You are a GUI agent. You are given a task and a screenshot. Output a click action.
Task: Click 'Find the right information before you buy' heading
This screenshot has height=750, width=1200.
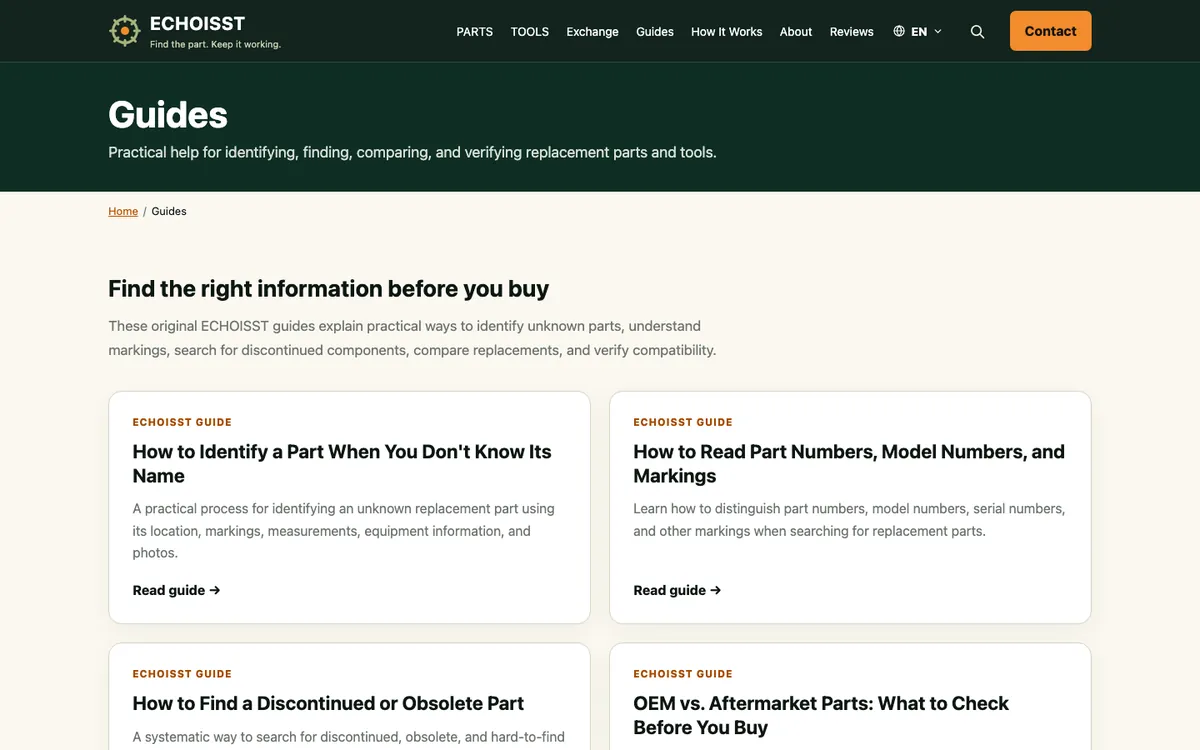click(x=328, y=288)
